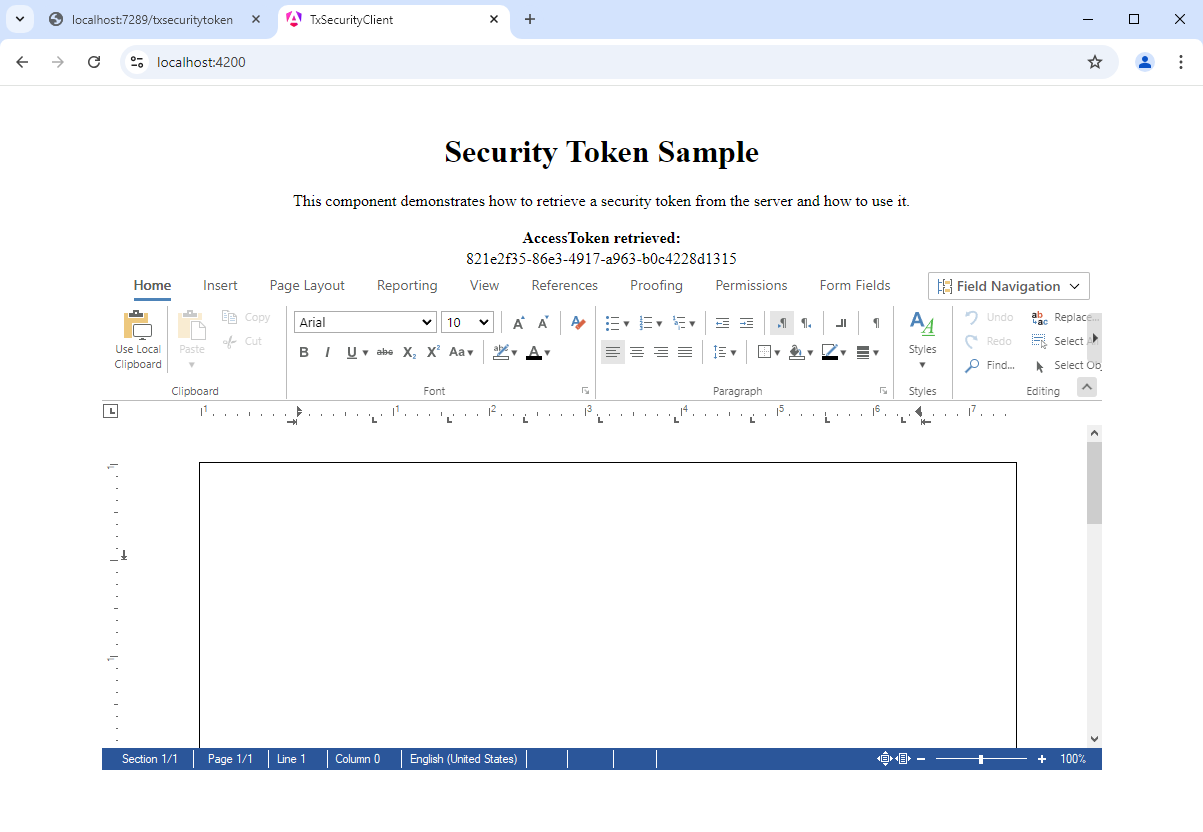The width and height of the screenshot is (1203, 832).
Task: Toggle justify alignment
Action: click(x=685, y=352)
